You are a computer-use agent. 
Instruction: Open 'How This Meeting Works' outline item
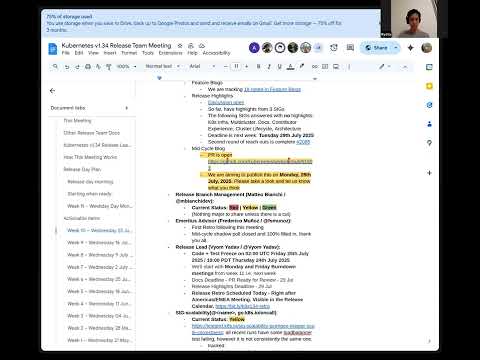pyautogui.click(x=90, y=157)
